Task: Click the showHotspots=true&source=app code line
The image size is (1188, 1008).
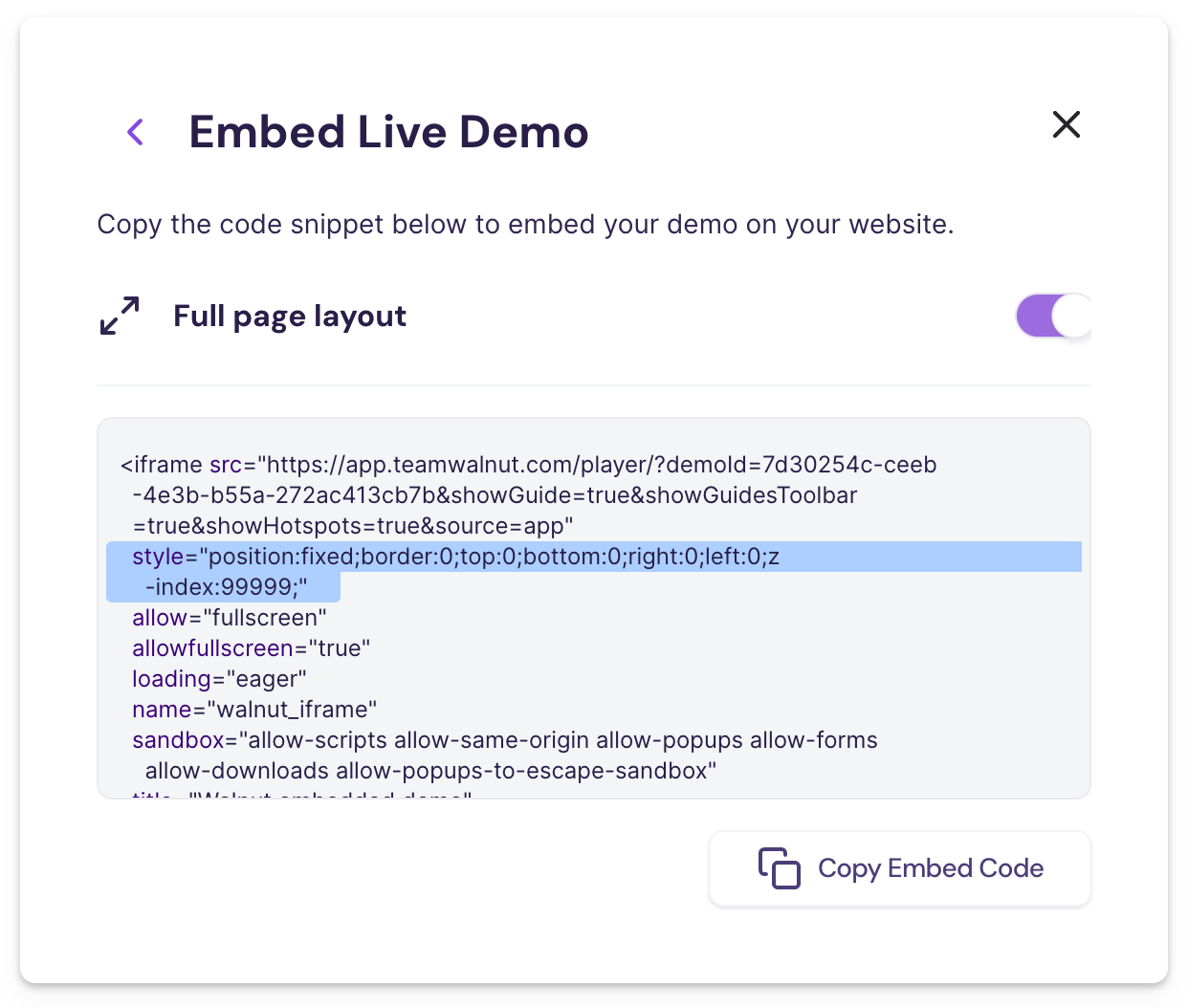Action: (x=353, y=526)
